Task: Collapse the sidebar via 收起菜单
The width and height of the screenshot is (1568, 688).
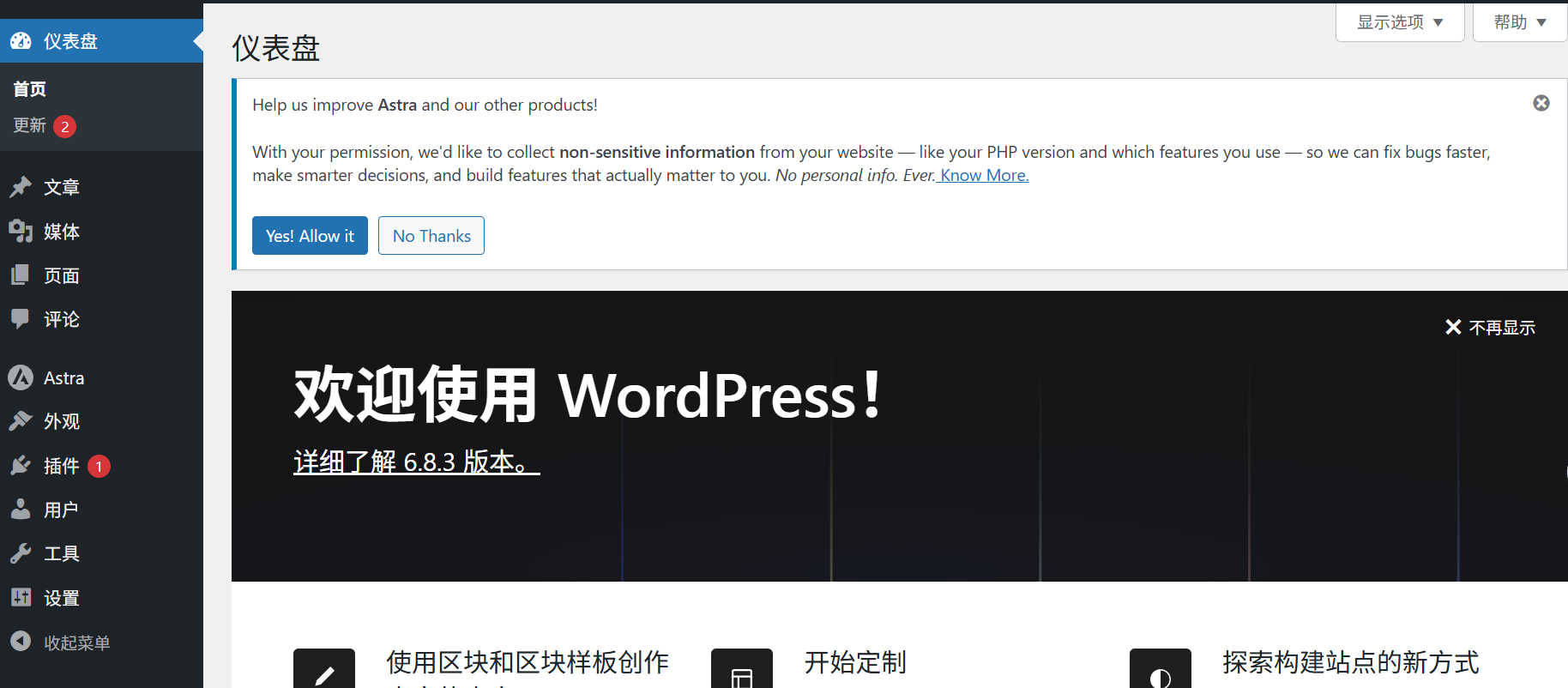Action: click(x=101, y=642)
